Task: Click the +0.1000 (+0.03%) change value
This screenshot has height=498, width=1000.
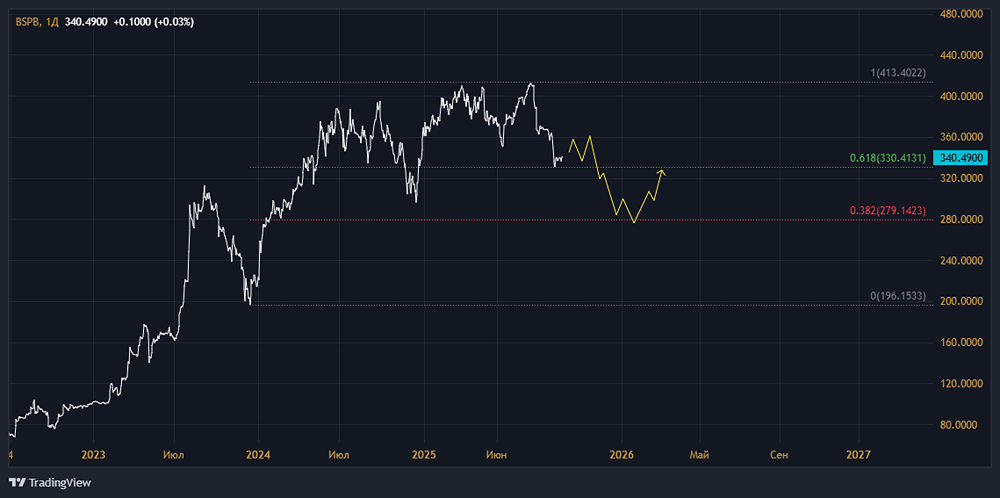Action: [154, 22]
